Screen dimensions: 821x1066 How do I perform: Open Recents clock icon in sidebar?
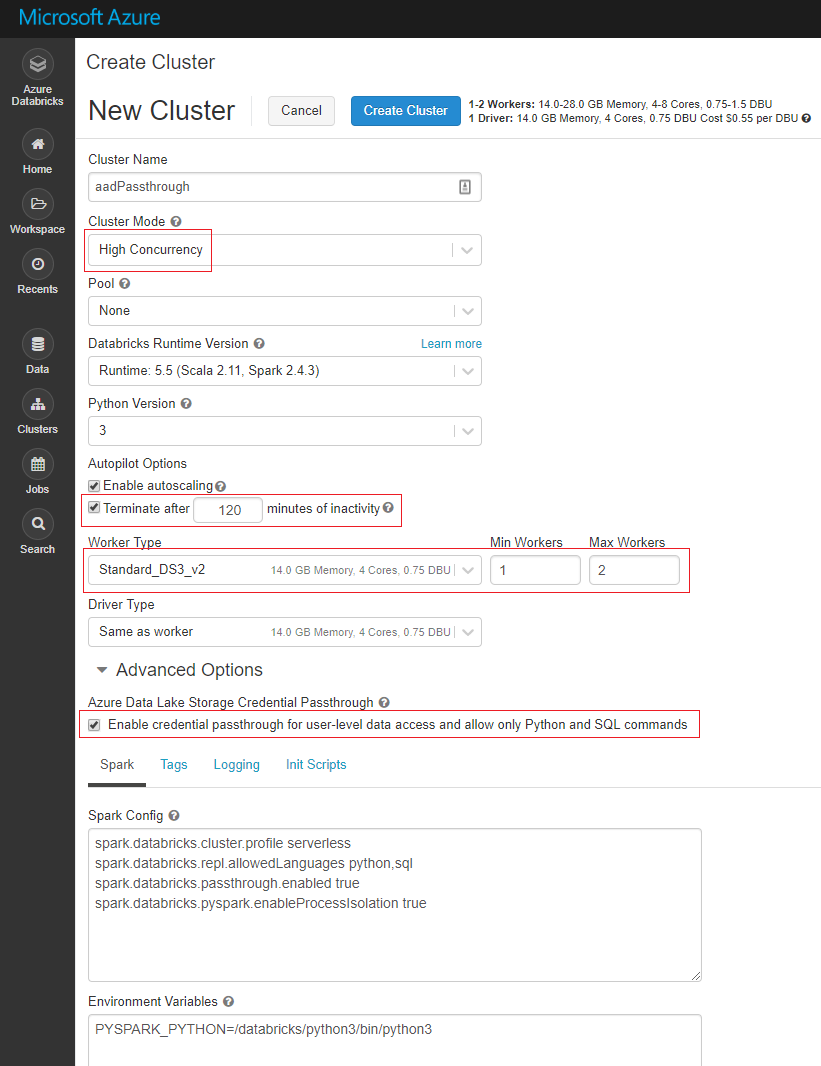coord(37,264)
